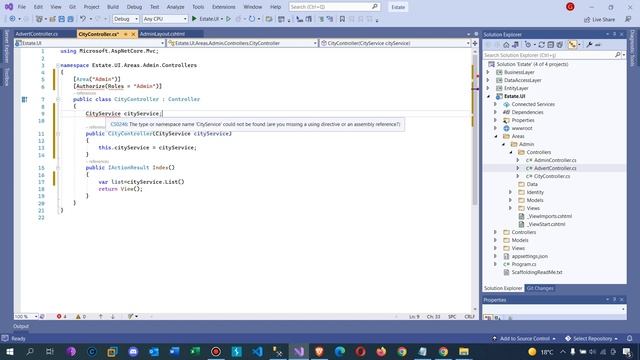Click the Live Share icon button
This screenshot has width=640, height=360.
coord(599,19)
